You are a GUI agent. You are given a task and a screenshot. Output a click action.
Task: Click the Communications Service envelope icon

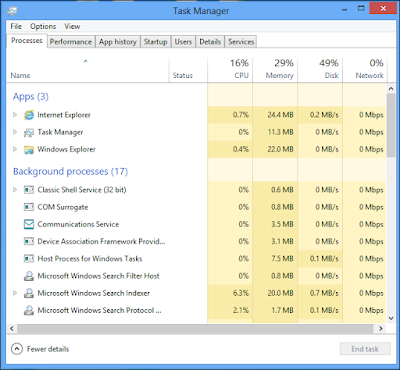pos(29,224)
